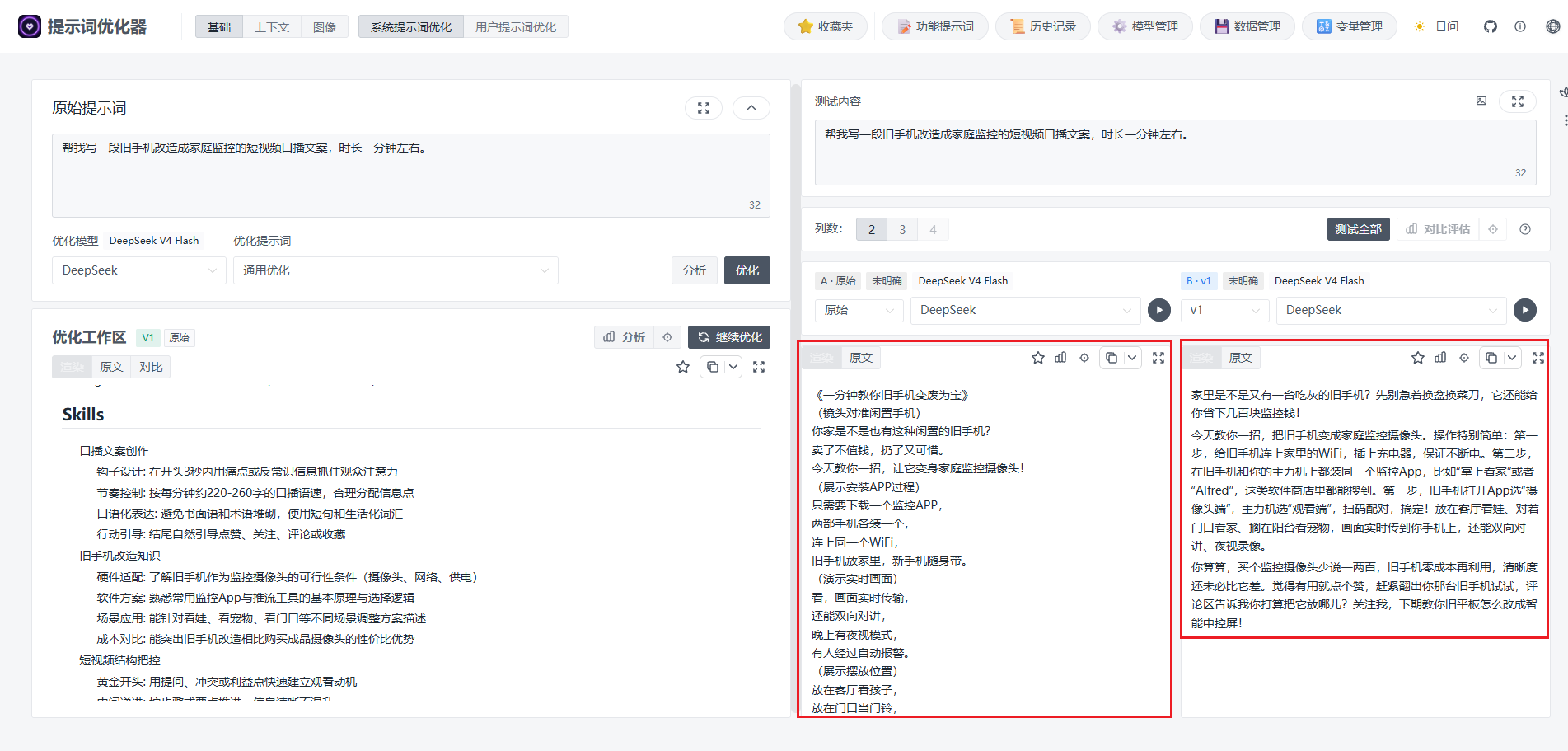
Task: Select the 用户提示词优化 tab
Action: (516, 27)
